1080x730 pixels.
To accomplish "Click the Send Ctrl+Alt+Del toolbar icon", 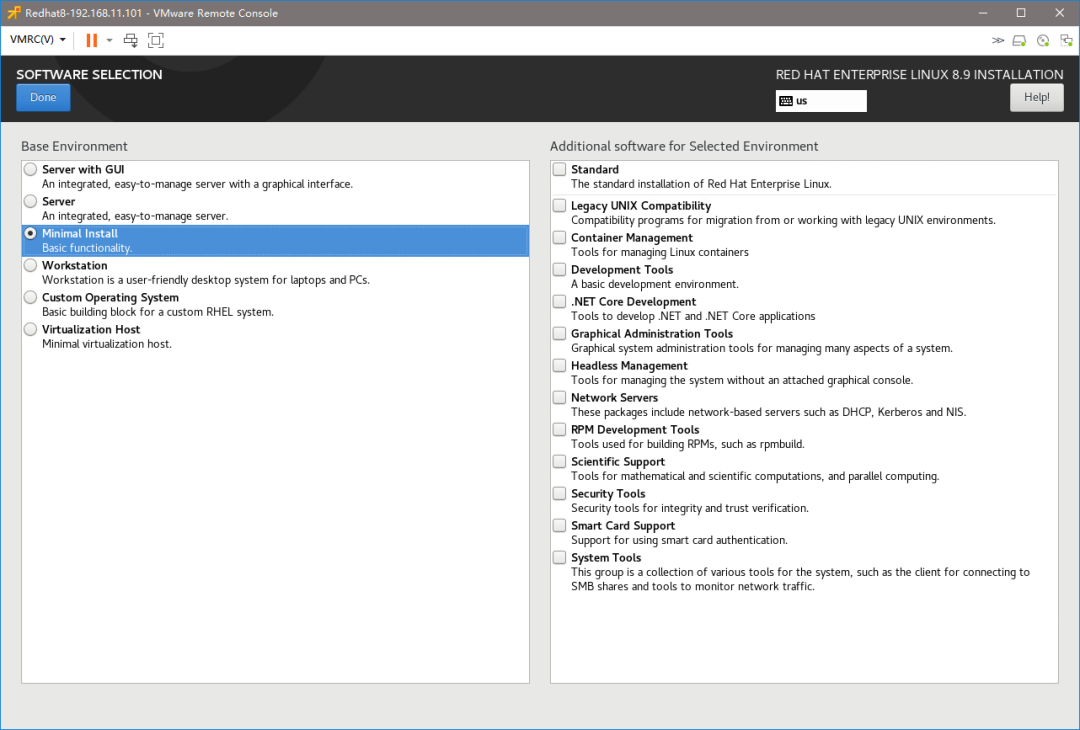I will pyautogui.click(x=130, y=40).
